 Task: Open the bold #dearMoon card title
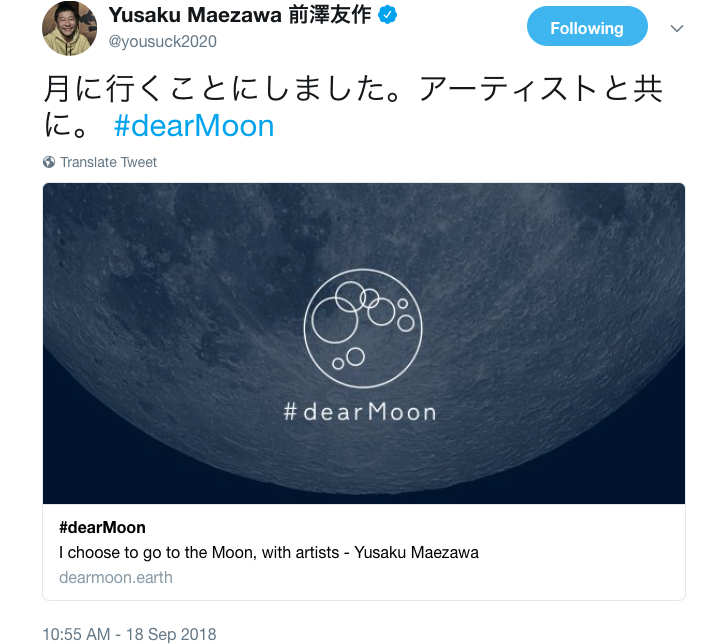click(x=102, y=527)
